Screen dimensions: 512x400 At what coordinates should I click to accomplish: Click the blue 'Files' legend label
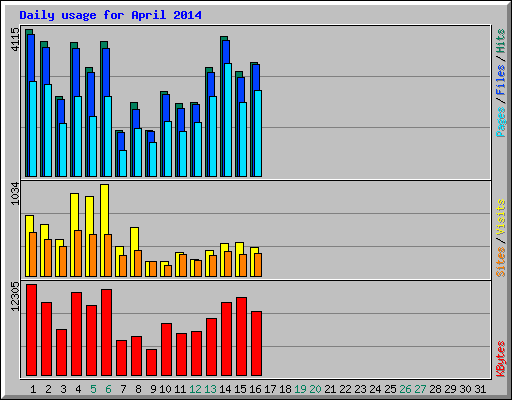click(500, 79)
